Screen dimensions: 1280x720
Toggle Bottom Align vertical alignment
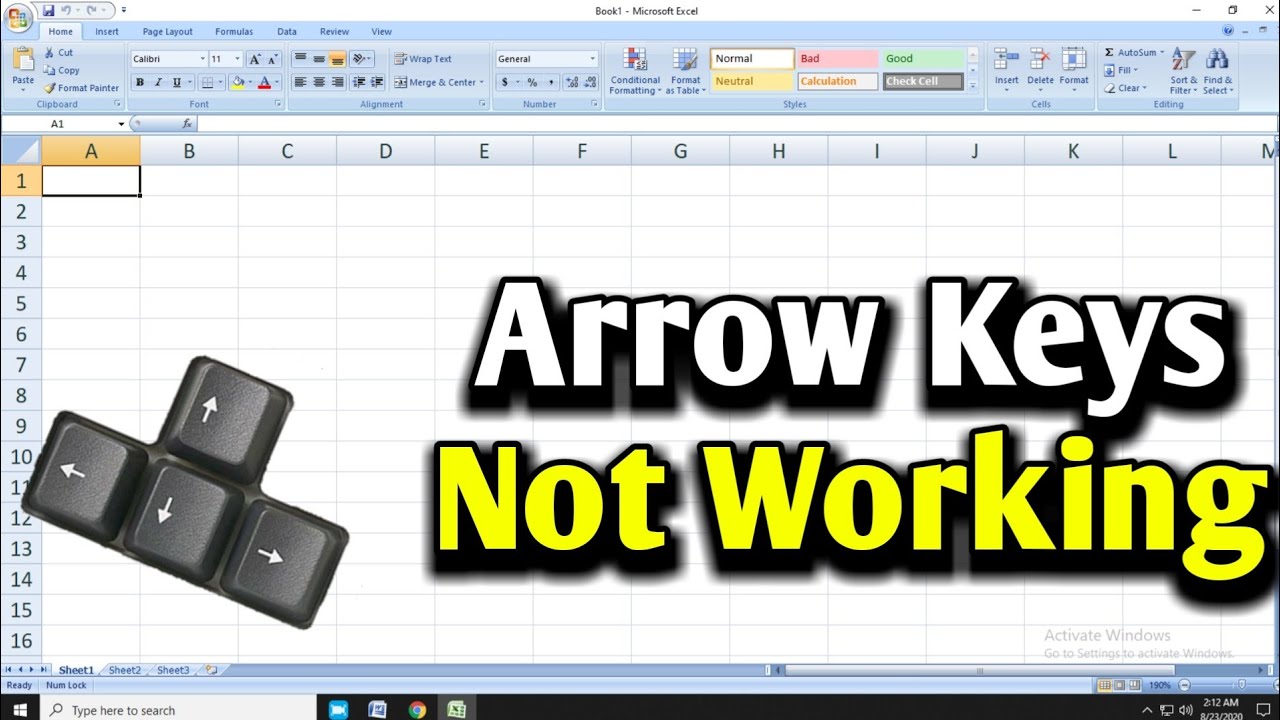[x=337, y=59]
